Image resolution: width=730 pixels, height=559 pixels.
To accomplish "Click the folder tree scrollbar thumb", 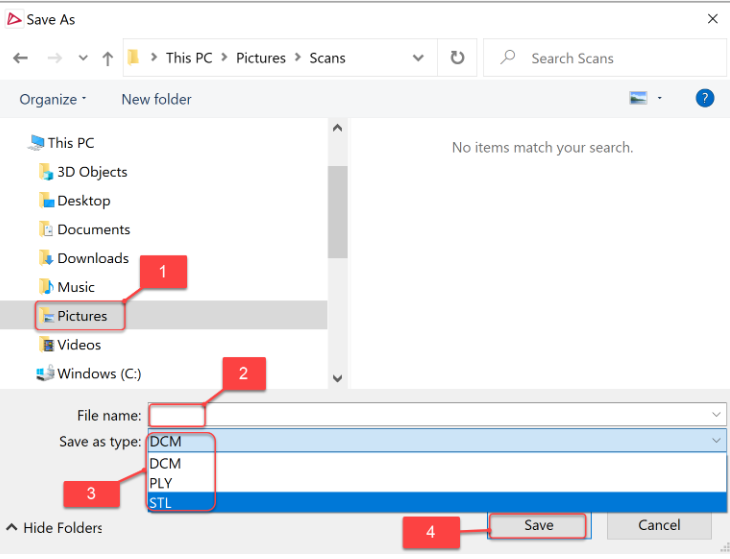I will tap(338, 212).
